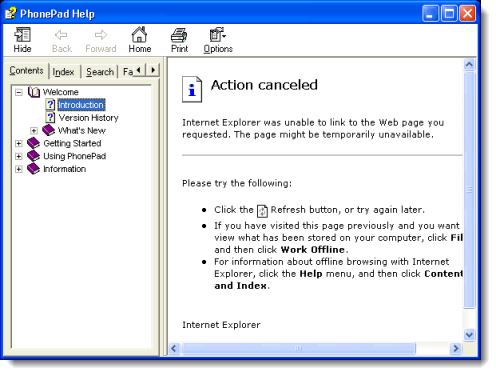Click the Introduction question-mark page icon
This screenshot has width=496, height=375.
coord(50,105)
